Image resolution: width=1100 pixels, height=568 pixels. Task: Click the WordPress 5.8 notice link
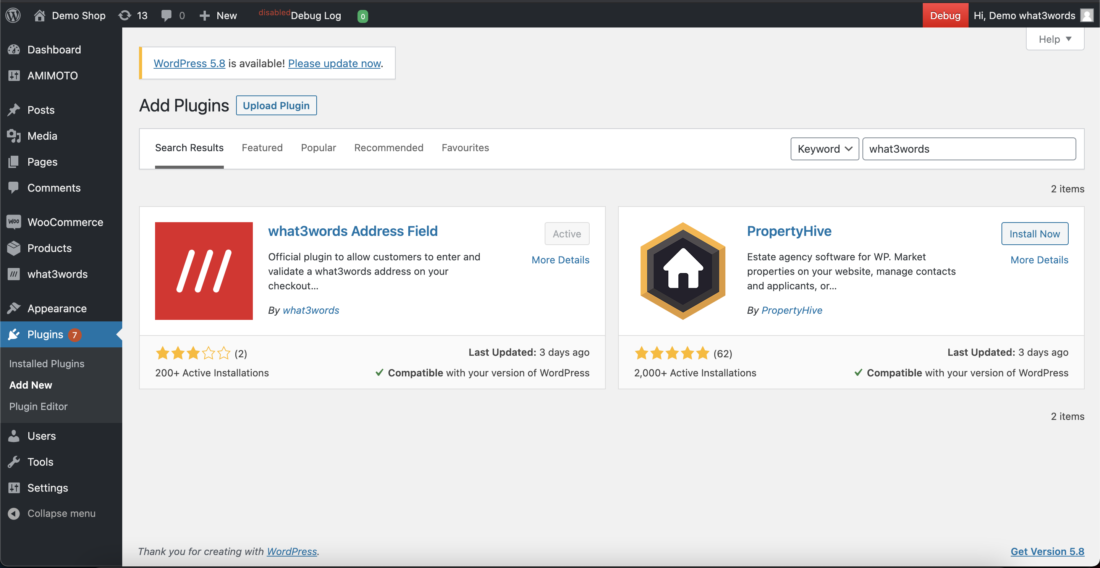tap(189, 63)
